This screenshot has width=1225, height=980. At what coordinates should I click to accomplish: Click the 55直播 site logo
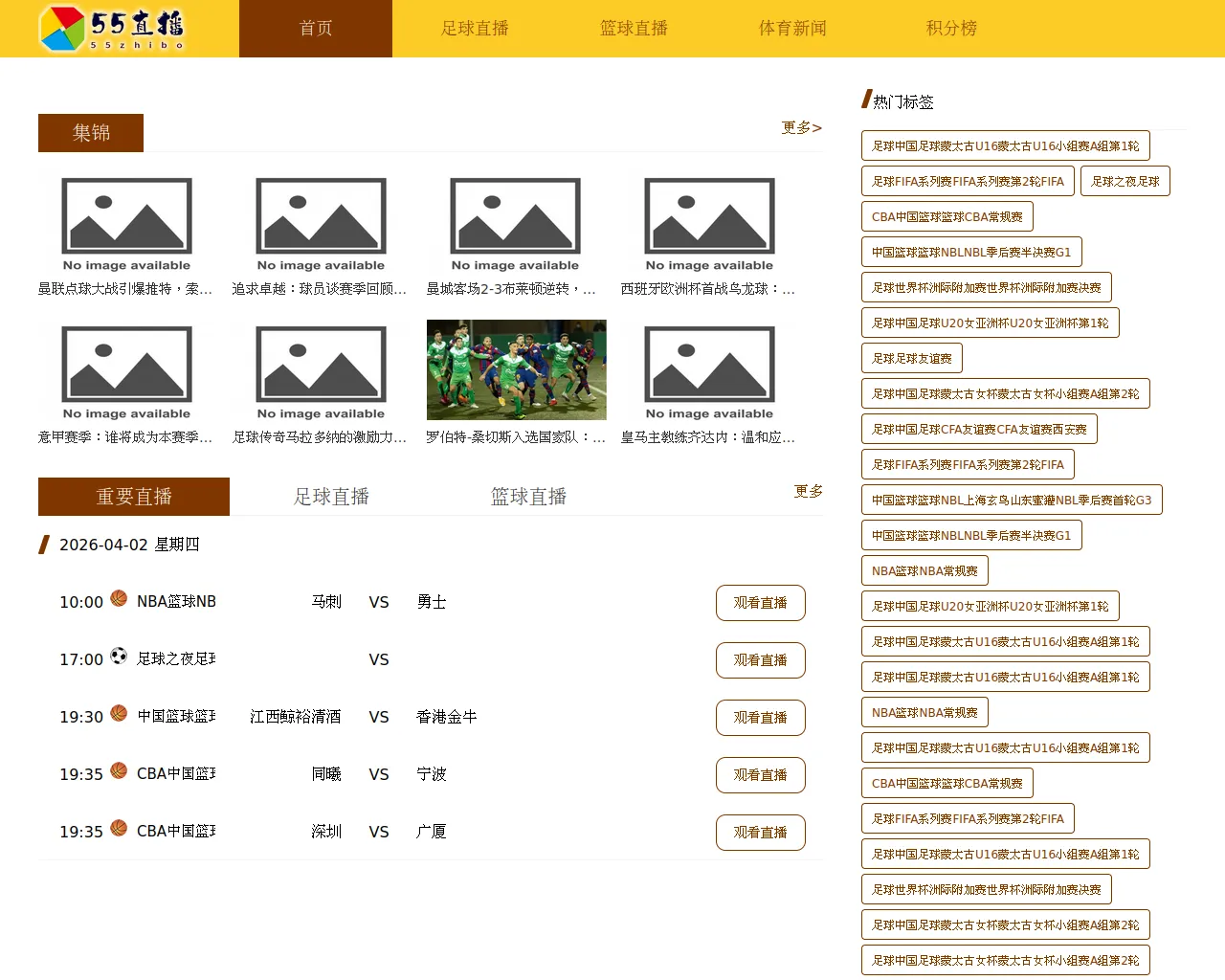tap(112, 29)
